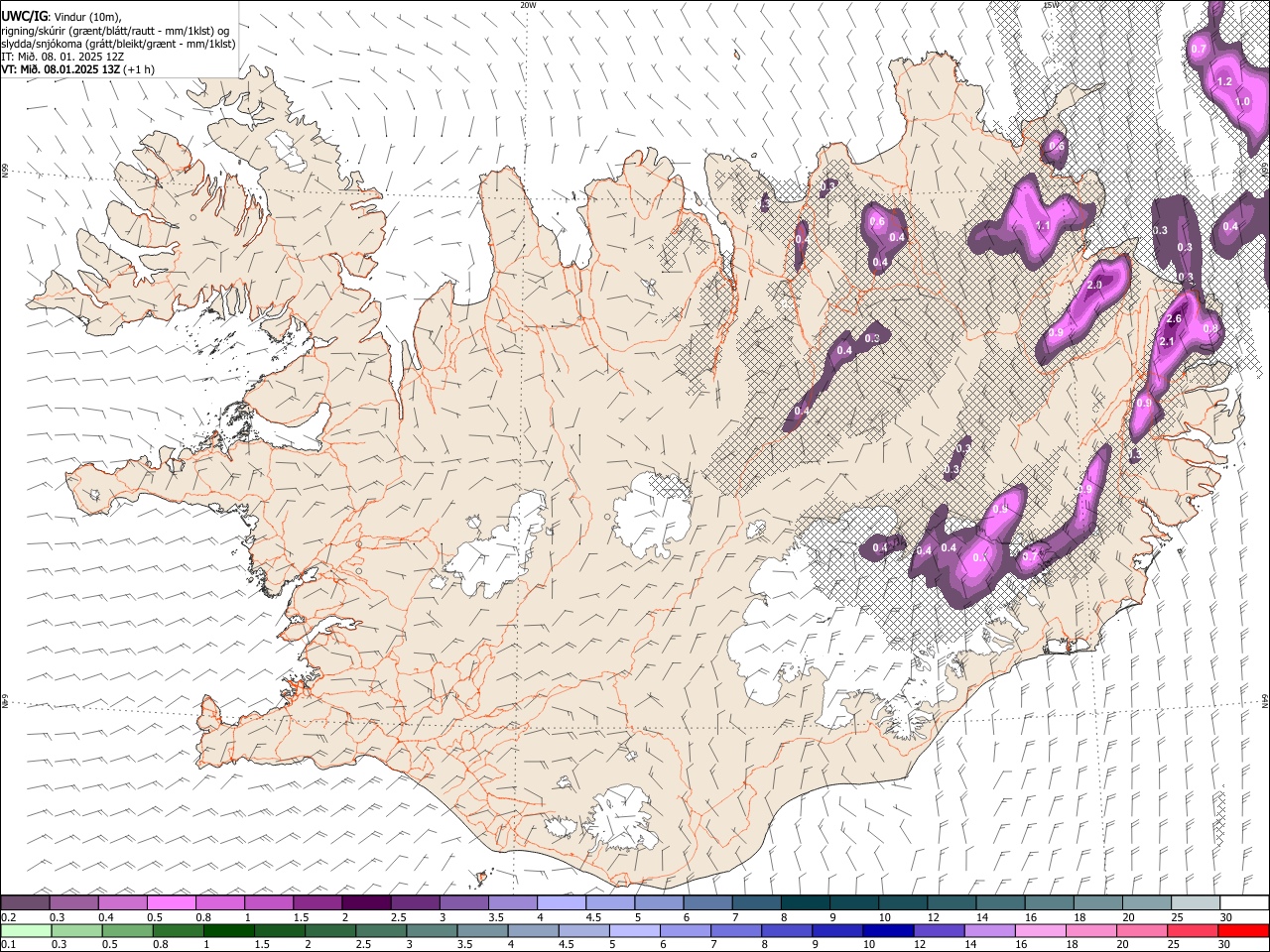Select the bright pink swatch between 0.5 and 0.8 on top scale

coord(172,902)
